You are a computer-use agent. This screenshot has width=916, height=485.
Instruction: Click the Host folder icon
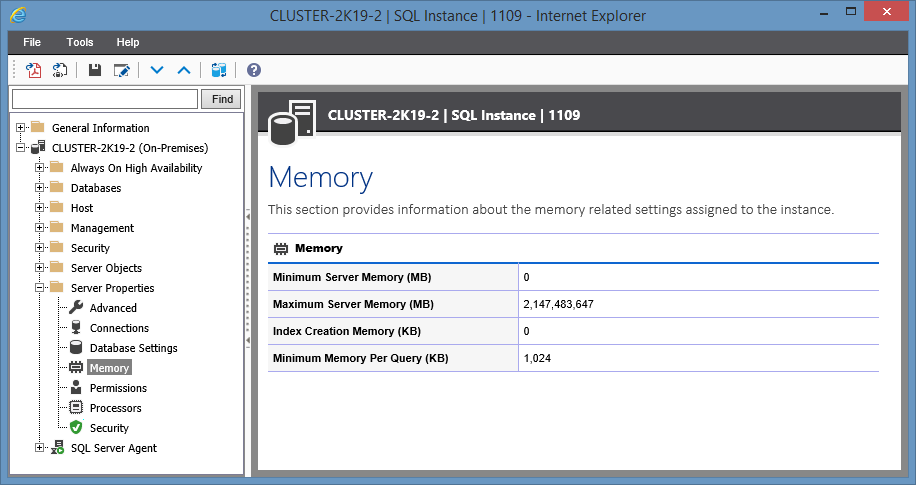pyautogui.click(x=57, y=207)
